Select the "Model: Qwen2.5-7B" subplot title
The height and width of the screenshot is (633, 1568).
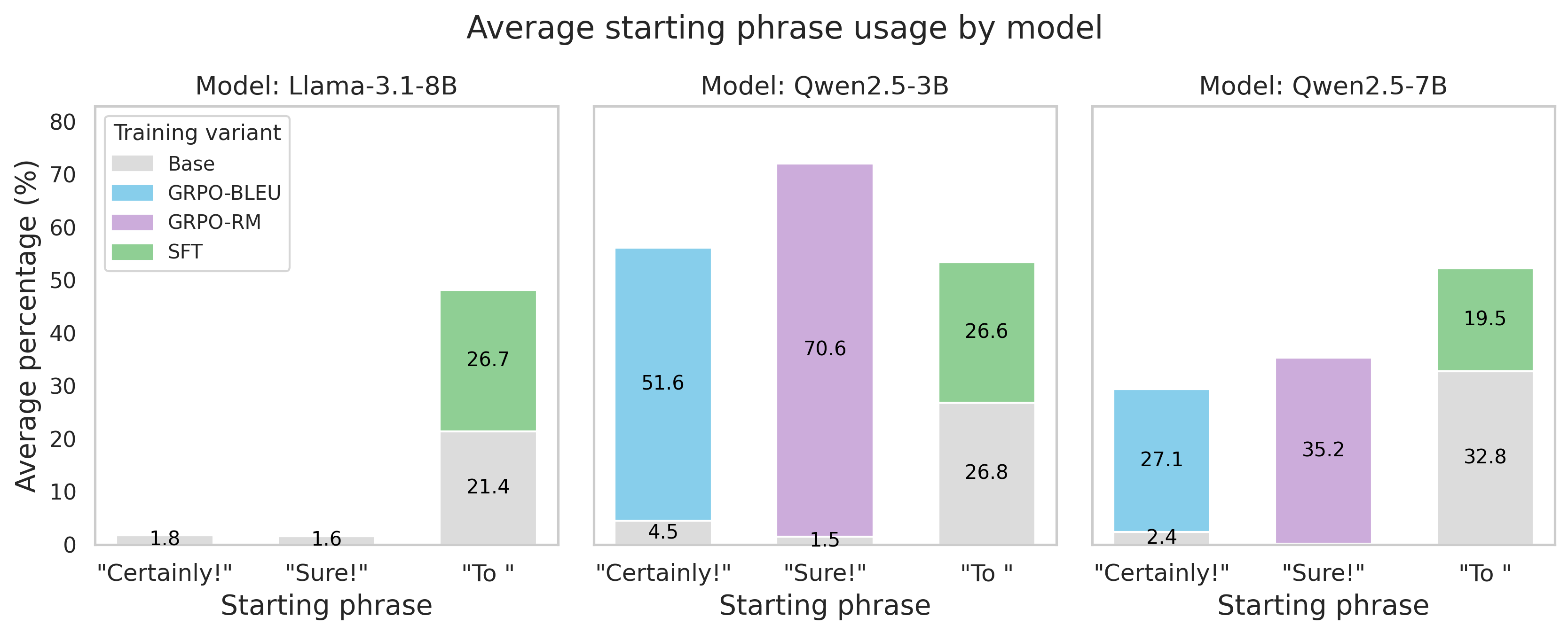click(x=1323, y=86)
